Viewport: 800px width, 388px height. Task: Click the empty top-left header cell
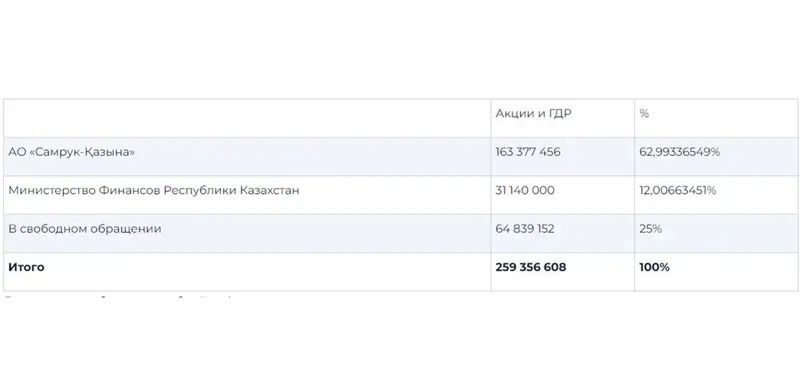(247, 118)
